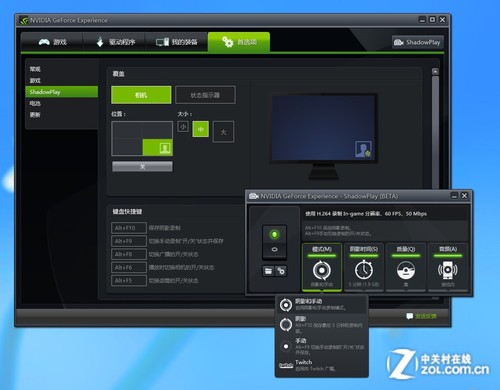The height and width of the screenshot is (390, 500).
Task: Open the recordings folder icon in ShadowPlay
Action: (268, 271)
